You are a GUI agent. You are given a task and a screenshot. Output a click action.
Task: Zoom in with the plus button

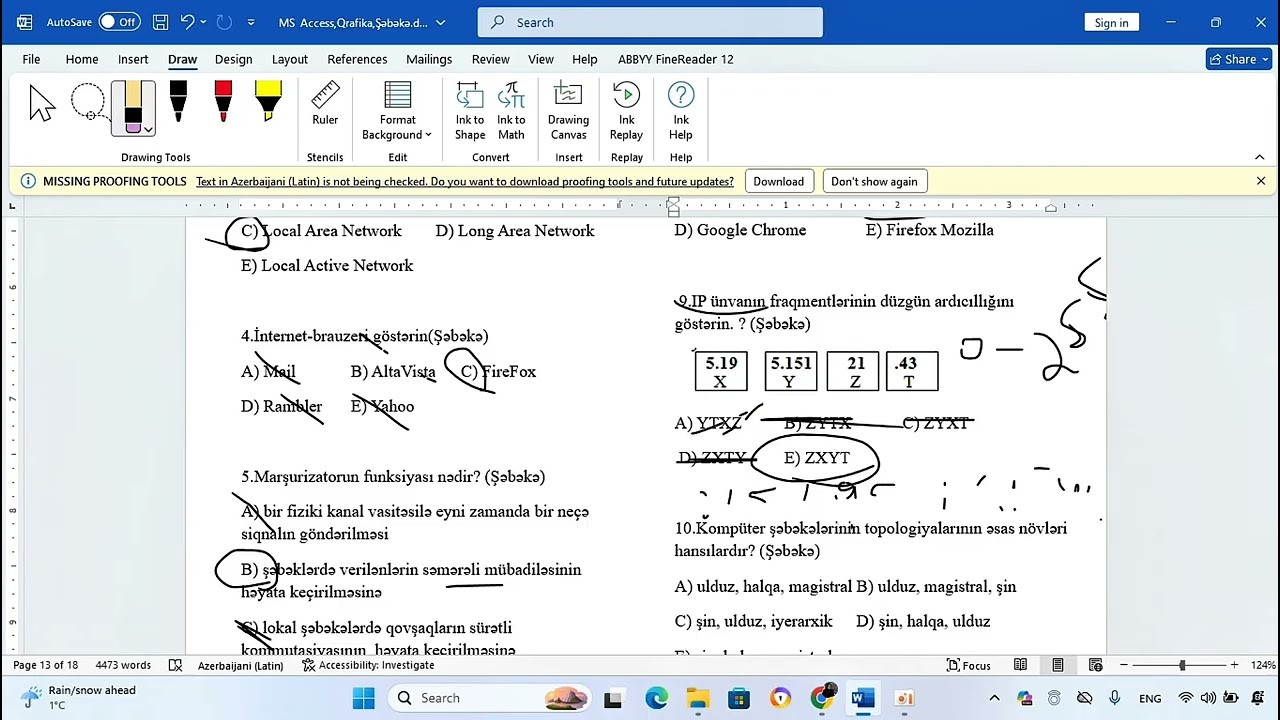coord(1234,665)
